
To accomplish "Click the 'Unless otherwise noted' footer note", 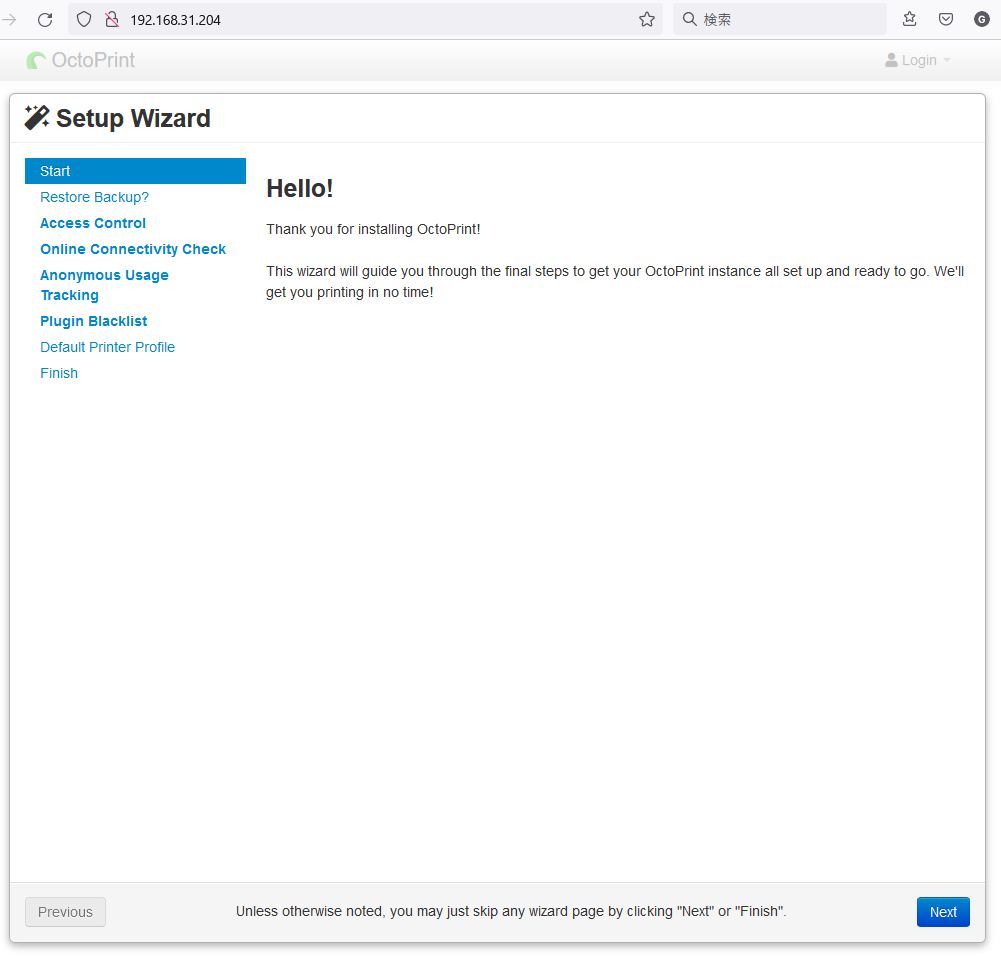I will click(511, 911).
